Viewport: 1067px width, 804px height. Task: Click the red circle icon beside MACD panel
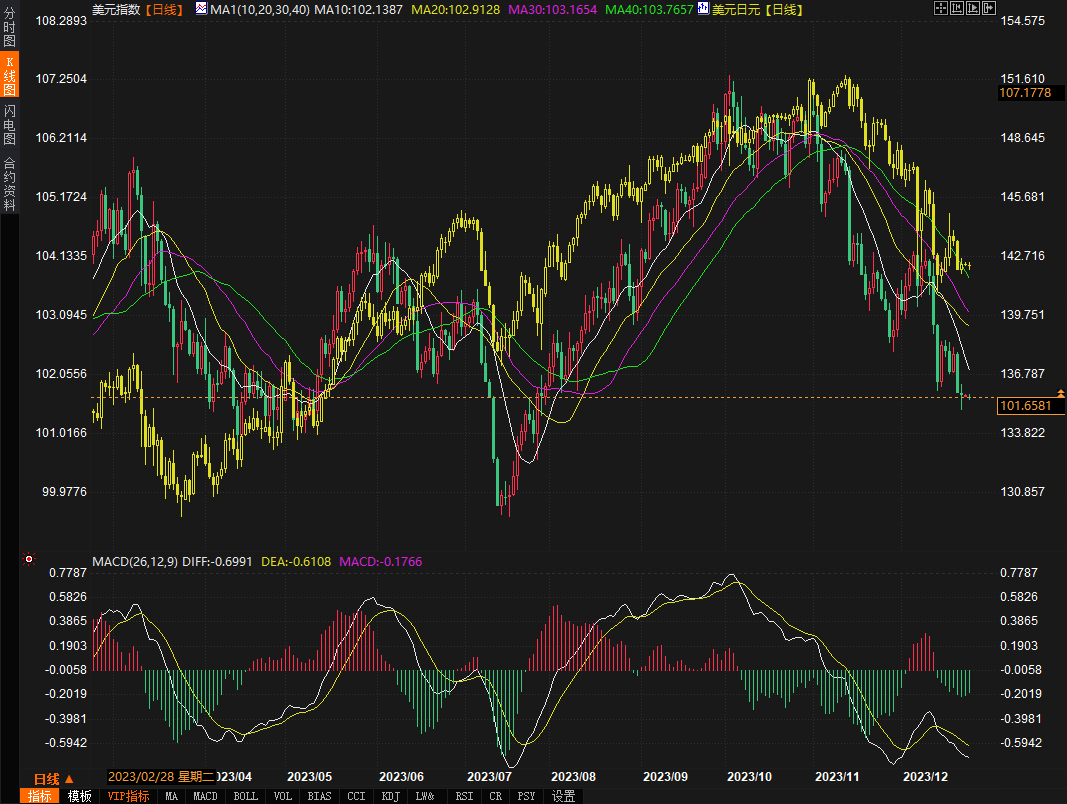tap(29, 559)
